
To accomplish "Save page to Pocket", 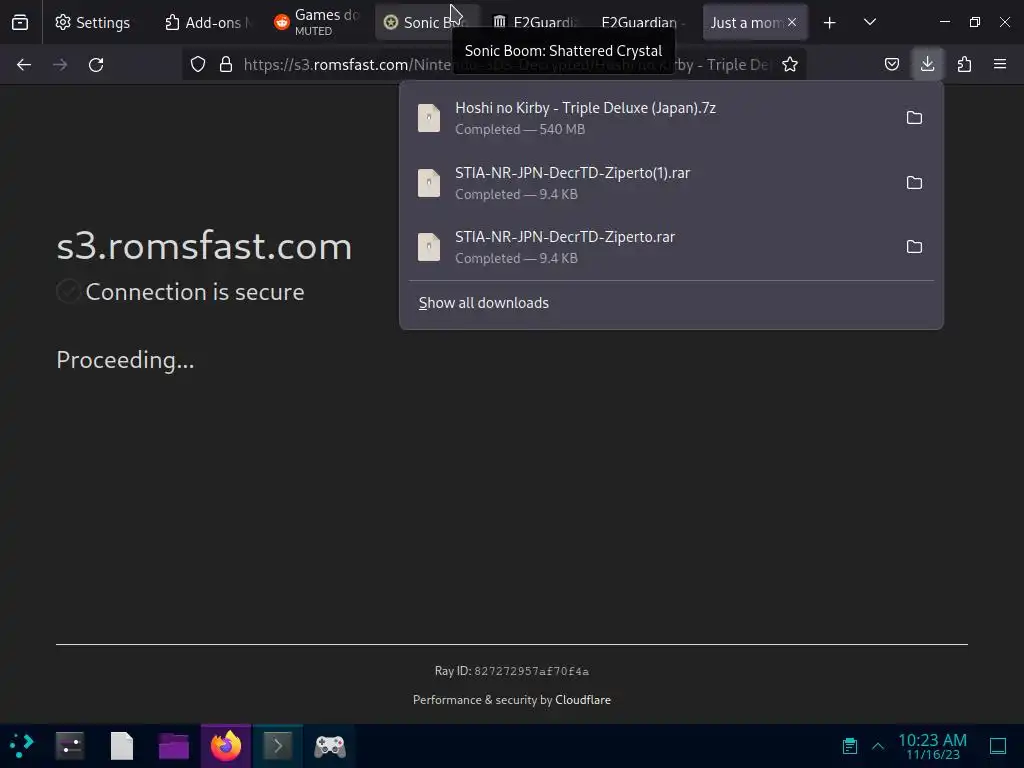I will pos(891,64).
